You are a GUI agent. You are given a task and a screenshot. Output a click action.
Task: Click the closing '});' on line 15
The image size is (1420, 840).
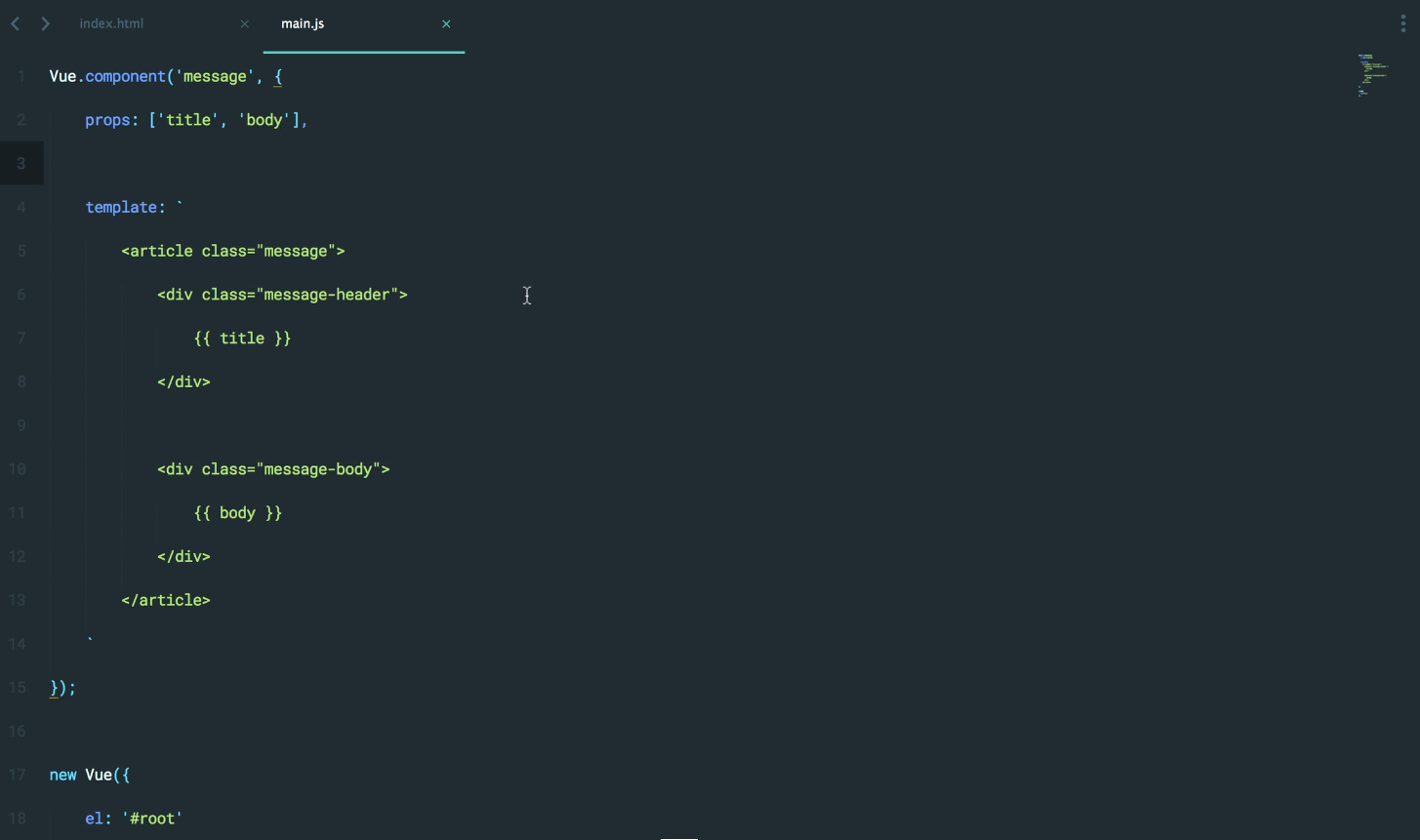[x=62, y=688]
